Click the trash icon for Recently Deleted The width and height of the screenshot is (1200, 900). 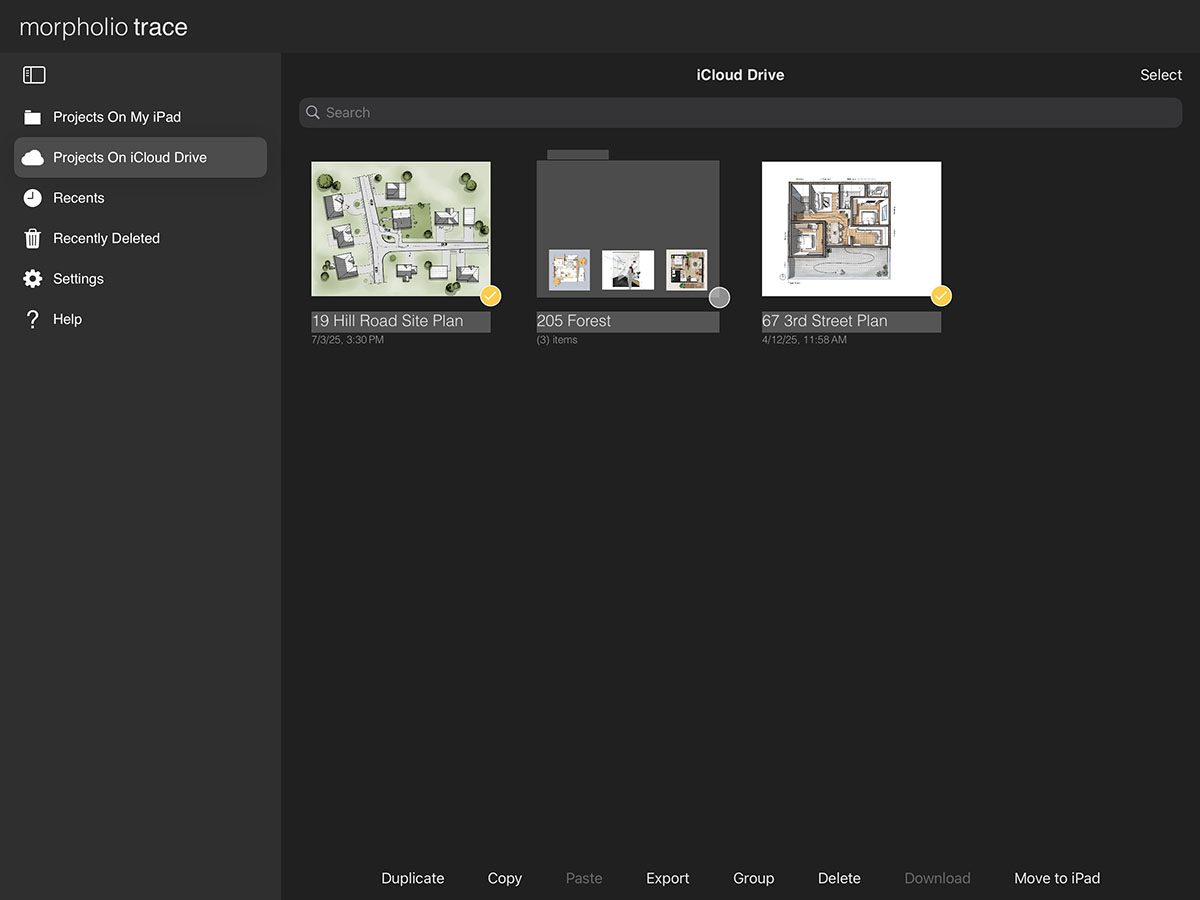[x=33, y=238]
